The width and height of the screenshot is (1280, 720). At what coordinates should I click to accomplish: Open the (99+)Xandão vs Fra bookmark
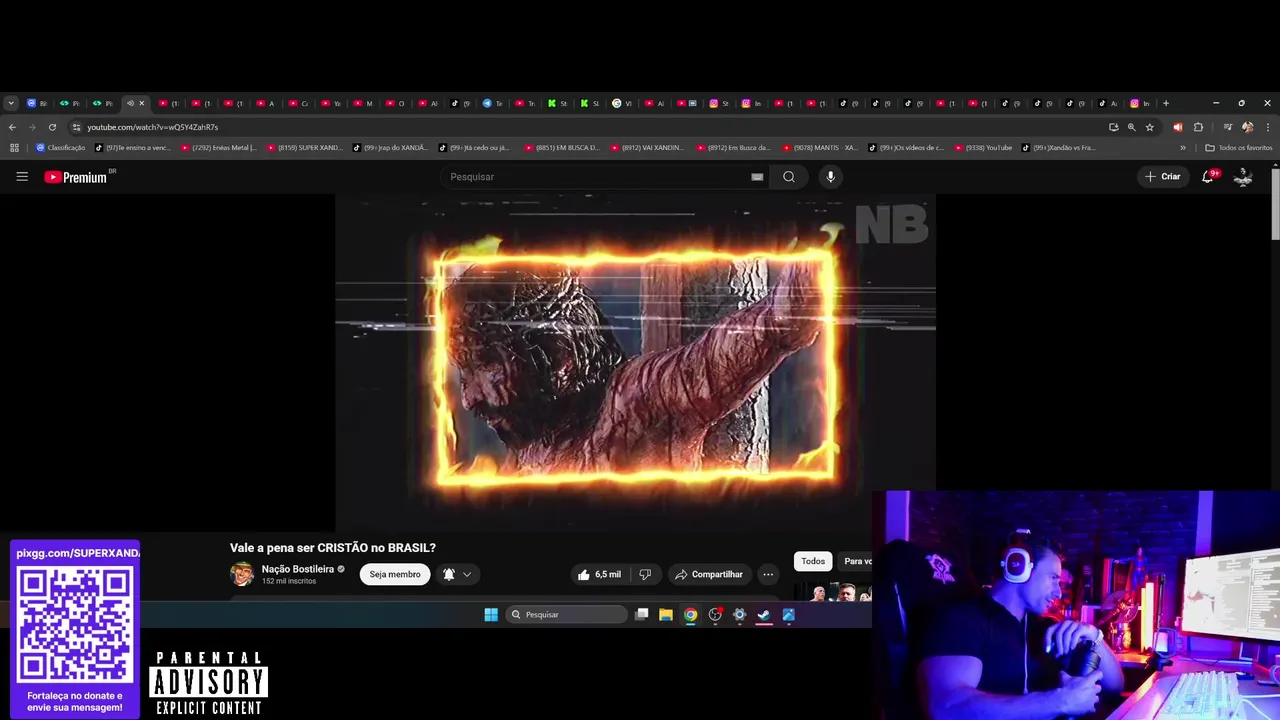click(x=1059, y=148)
